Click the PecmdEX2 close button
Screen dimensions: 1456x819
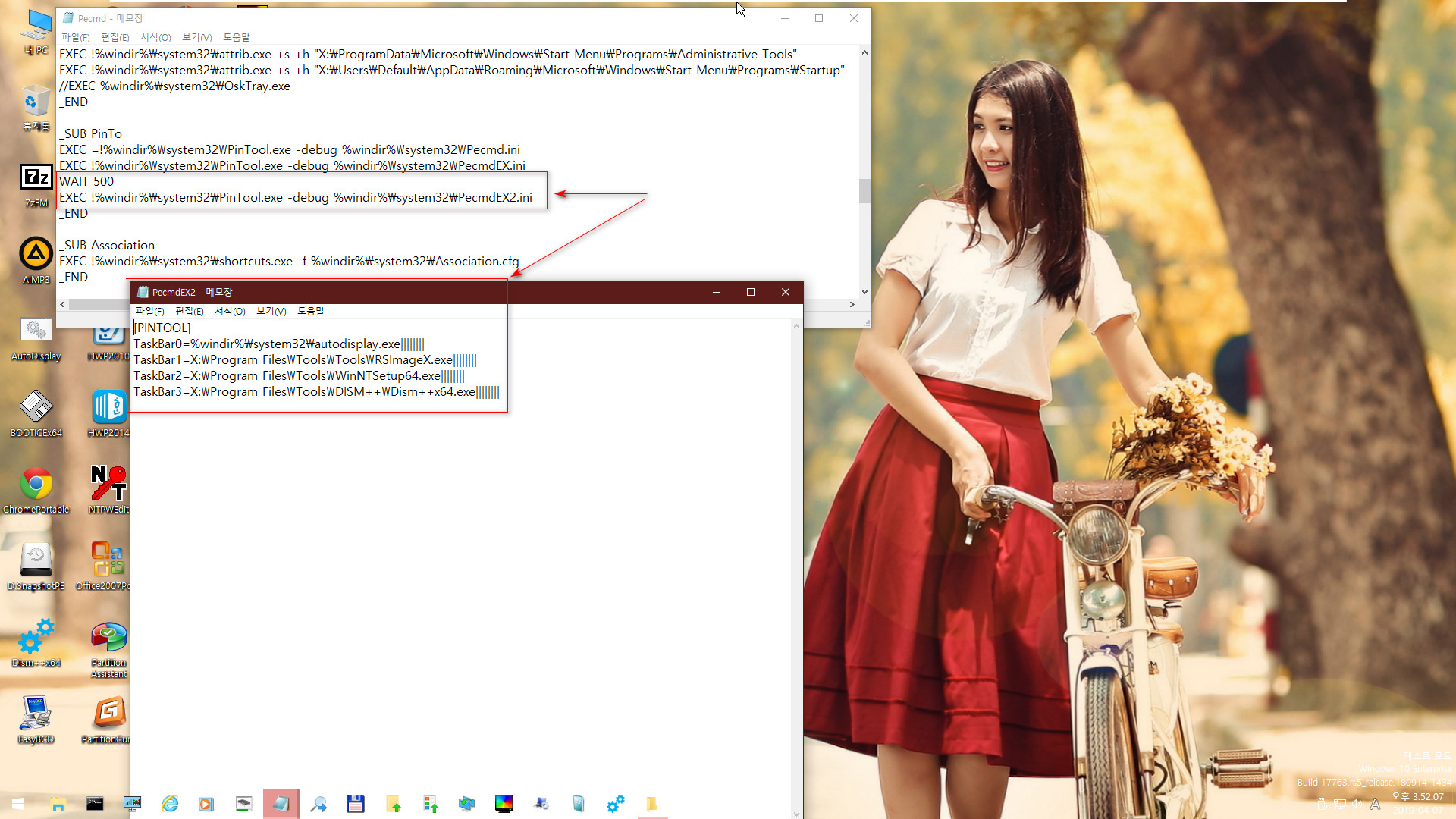click(x=785, y=291)
